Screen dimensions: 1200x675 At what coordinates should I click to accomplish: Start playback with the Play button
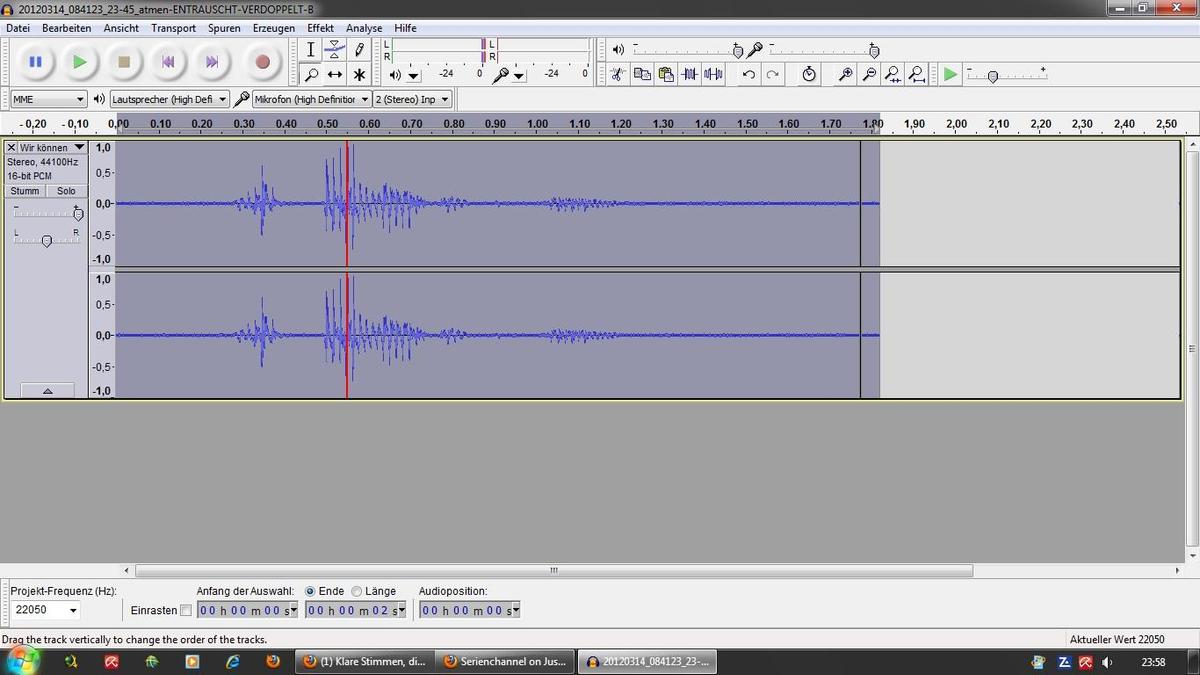point(79,62)
